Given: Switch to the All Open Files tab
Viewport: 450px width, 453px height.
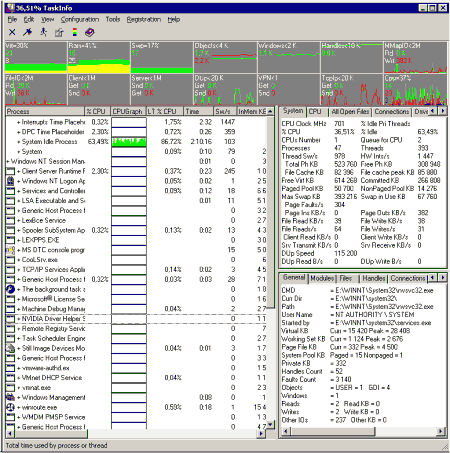Looking at the screenshot, I should click(350, 112).
